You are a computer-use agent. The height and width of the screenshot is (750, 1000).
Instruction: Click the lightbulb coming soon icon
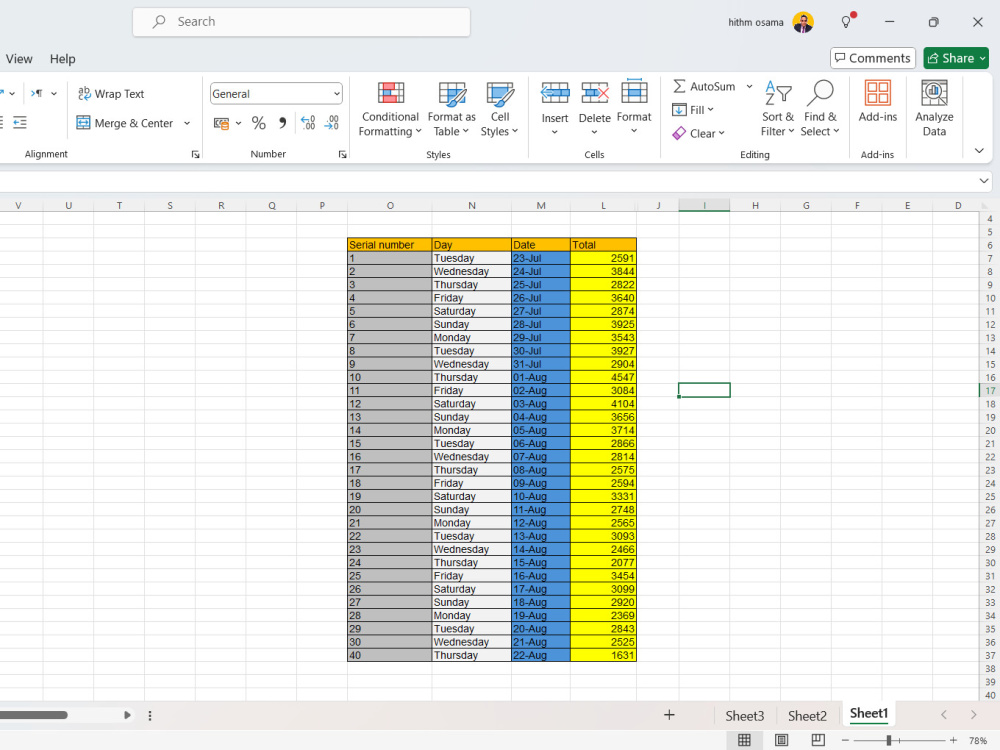847,22
